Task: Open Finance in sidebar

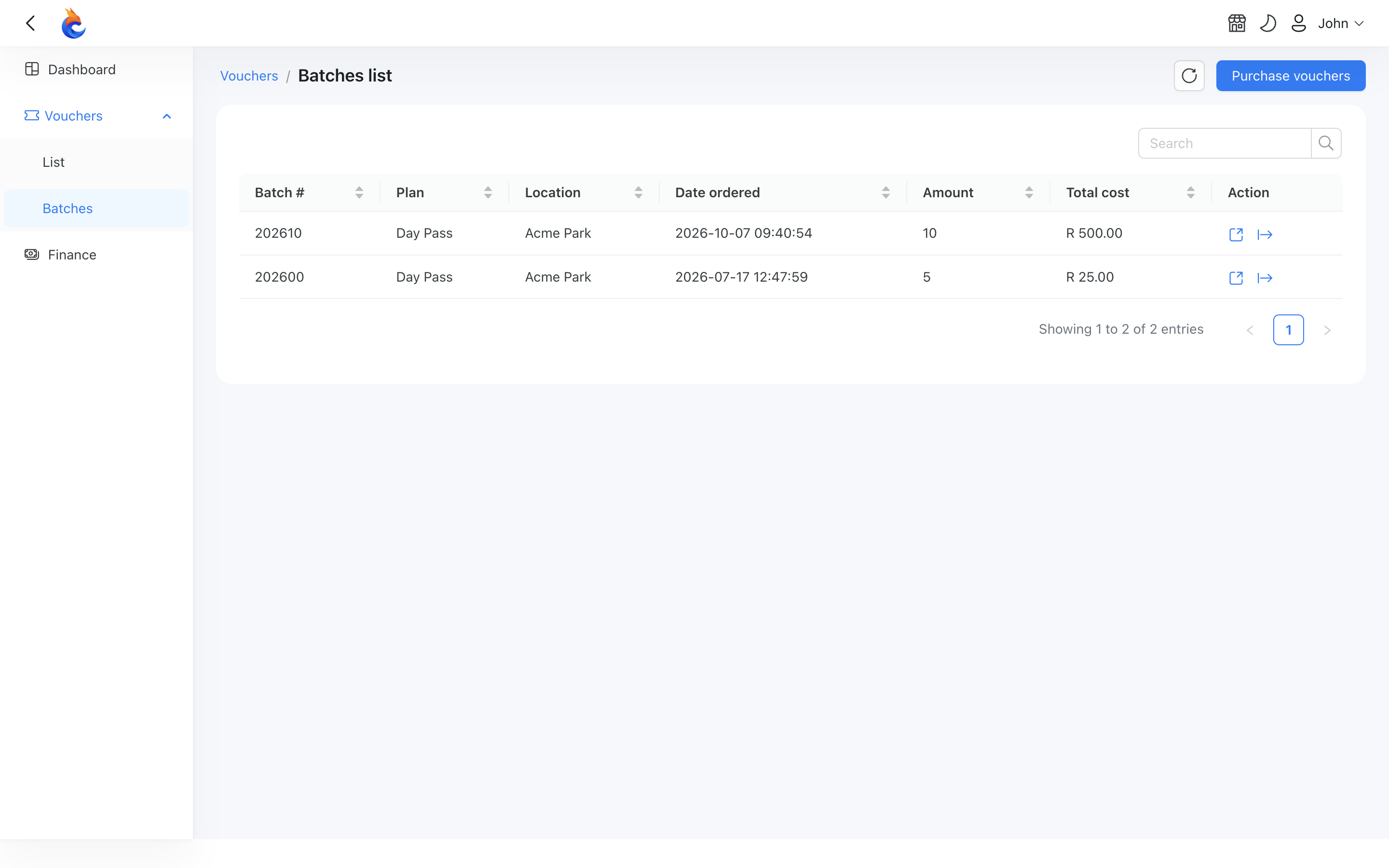Action: tap(96, 254)
